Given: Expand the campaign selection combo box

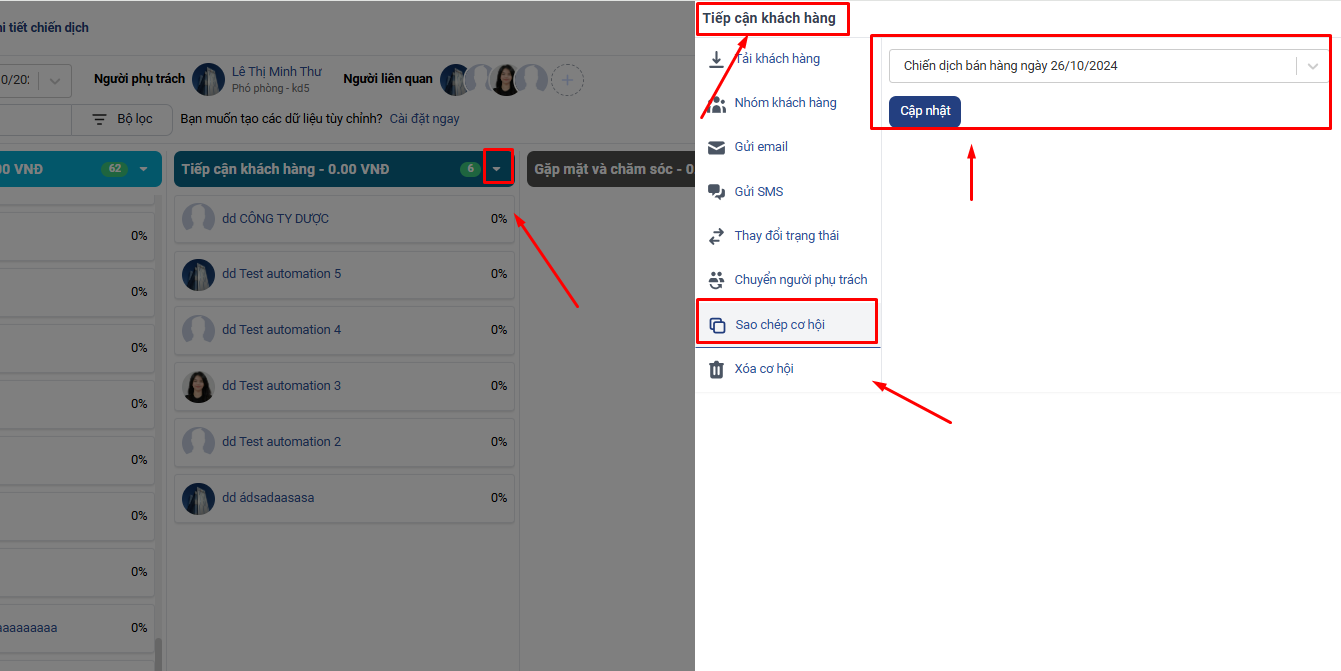Looking at the screenshot, I should click(x=1312, y=66).
